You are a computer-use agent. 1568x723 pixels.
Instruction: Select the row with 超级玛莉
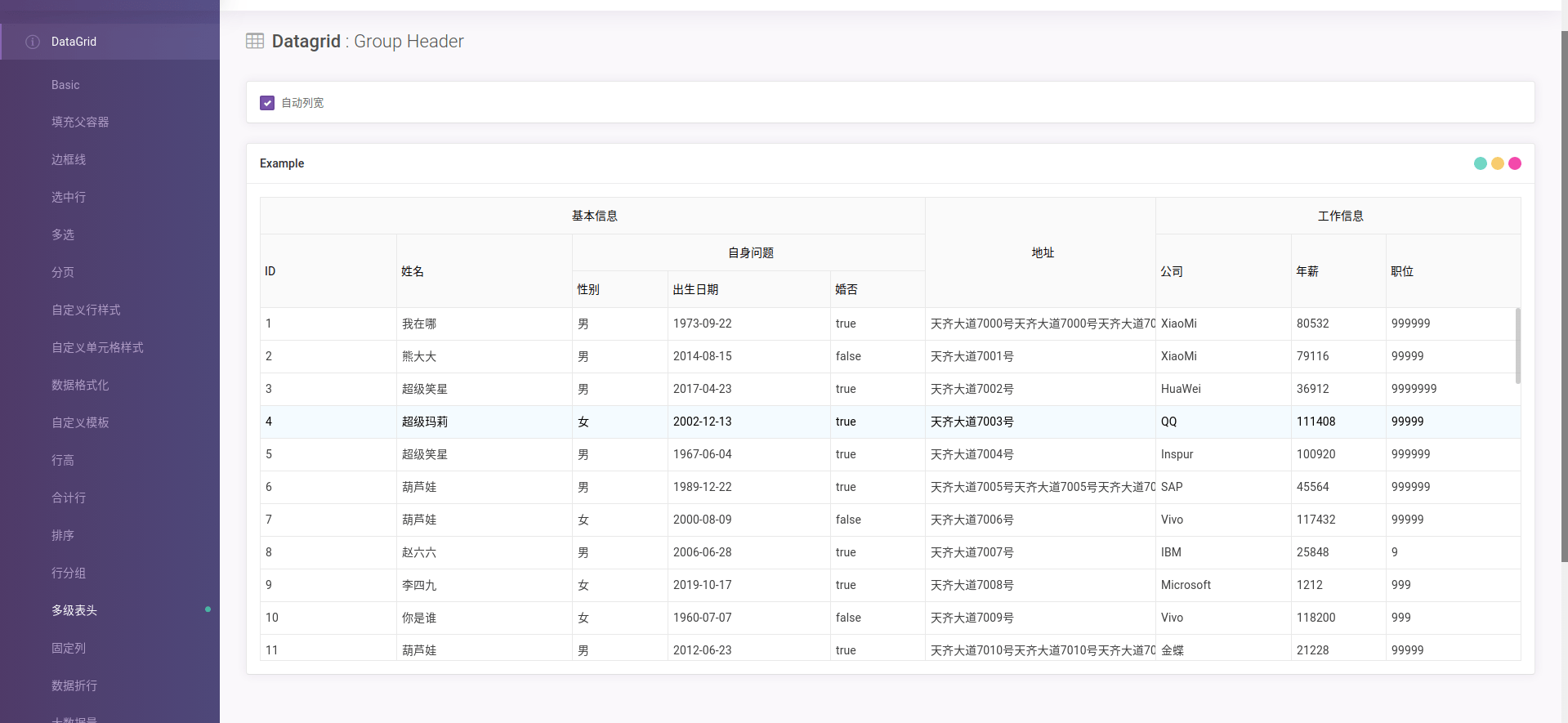(x=890, y=422)
